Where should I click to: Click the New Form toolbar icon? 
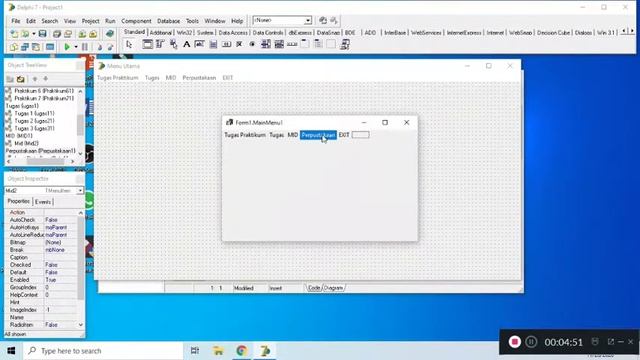click(x=50, y=47)
